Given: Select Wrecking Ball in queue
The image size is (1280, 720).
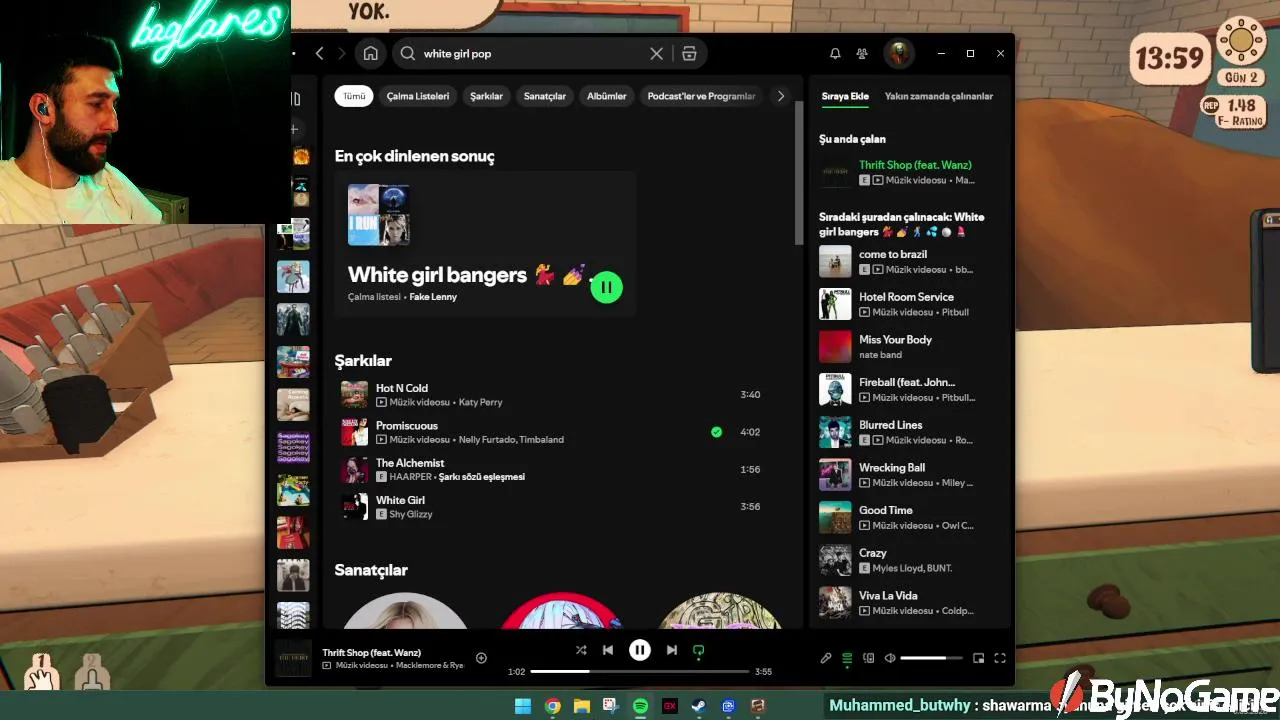Looking at the screenshot, I should tap(910, 475).
